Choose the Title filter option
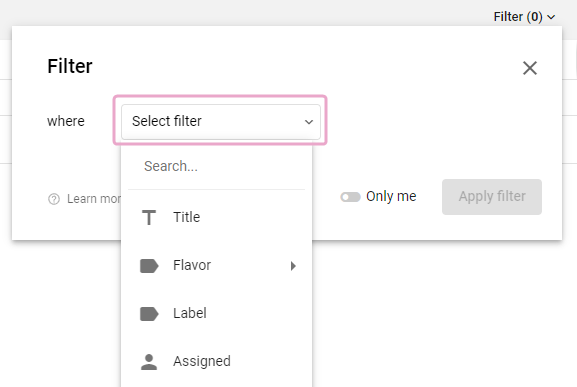This screenshot has height=387, width=577. (216, 217)
